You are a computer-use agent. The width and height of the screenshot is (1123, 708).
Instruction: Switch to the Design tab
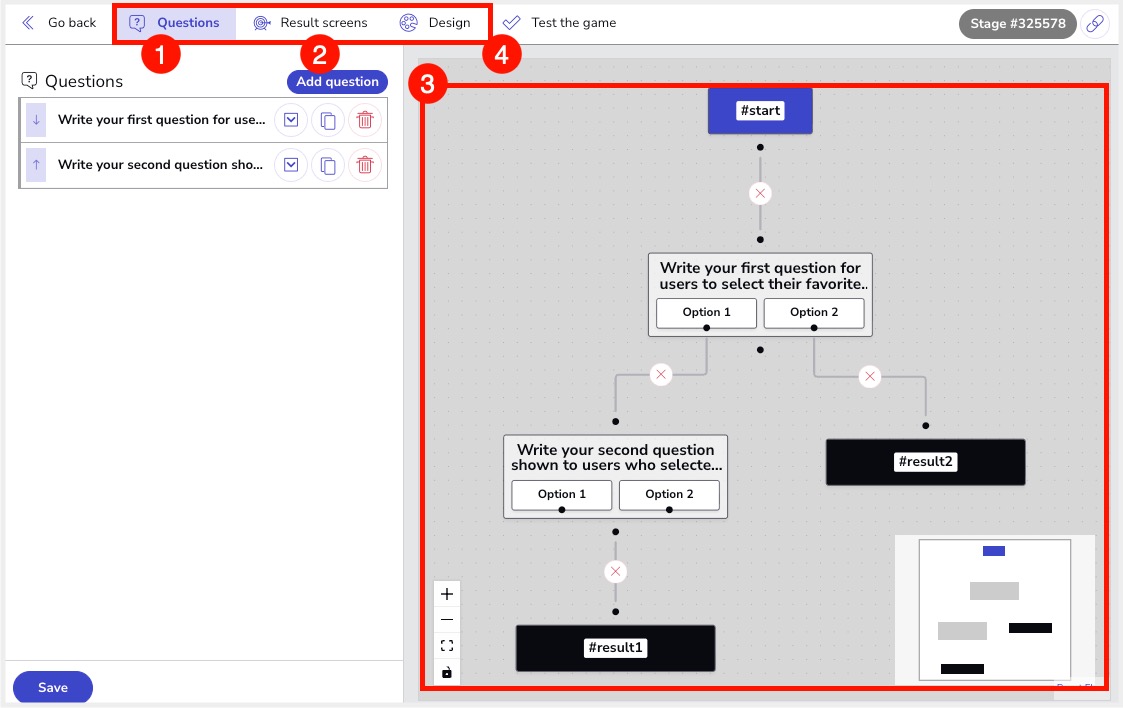click(x=435, y=23)
